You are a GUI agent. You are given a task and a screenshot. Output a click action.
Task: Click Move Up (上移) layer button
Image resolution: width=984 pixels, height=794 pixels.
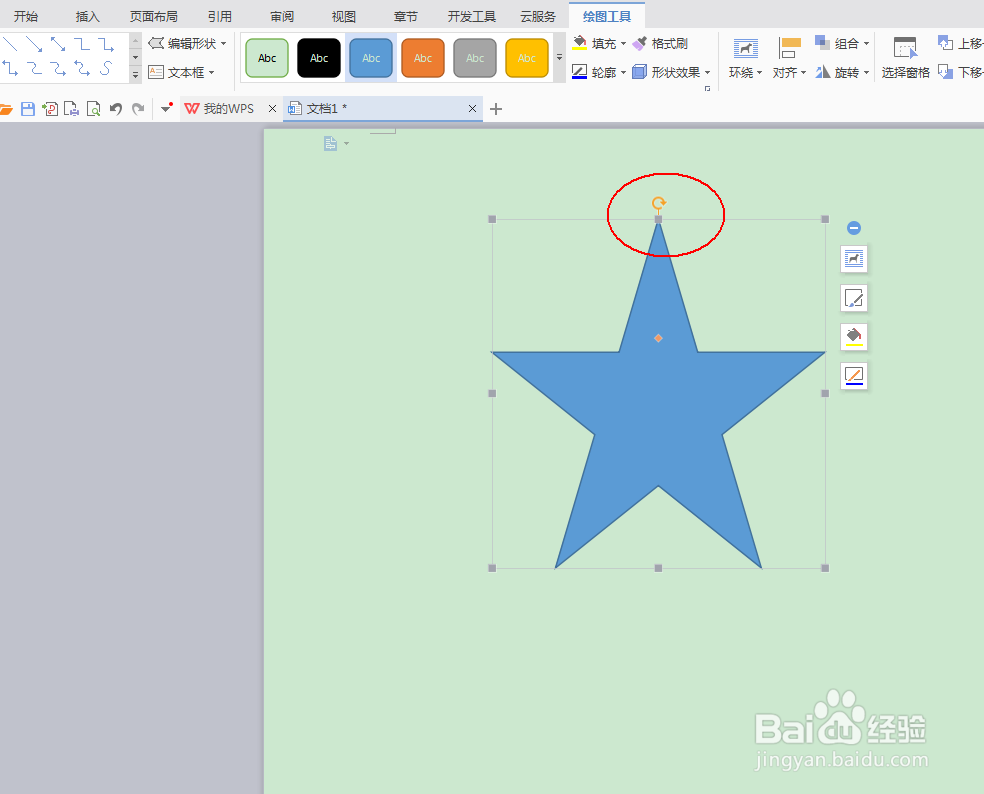coord(960,43)
